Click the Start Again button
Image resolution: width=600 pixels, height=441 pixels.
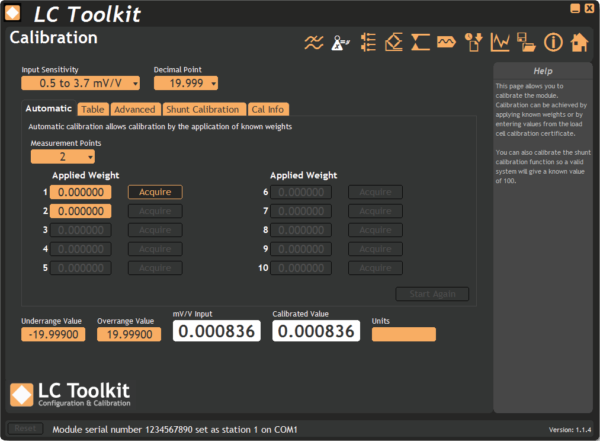(432, 294)
